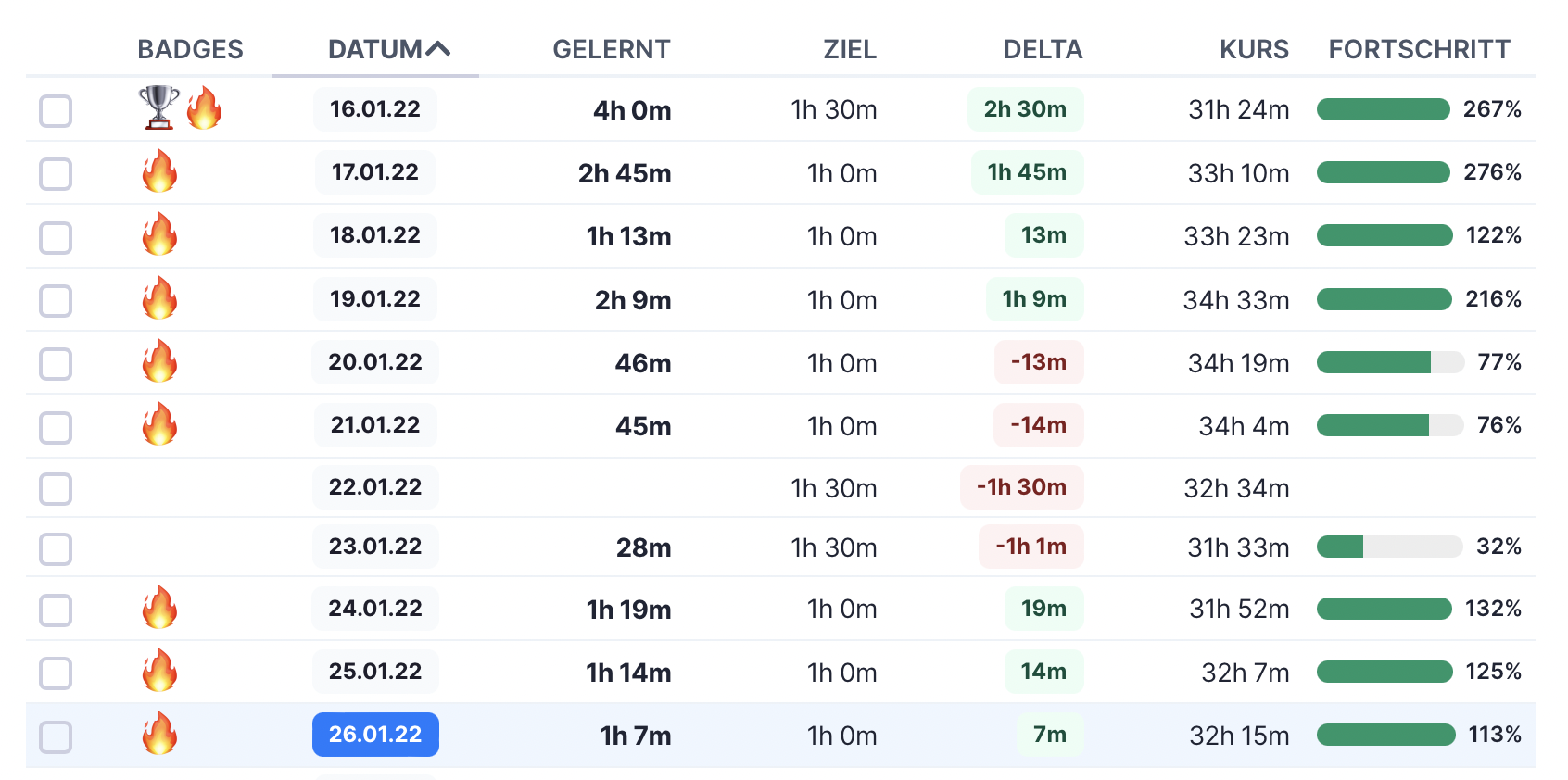The height and width of the screenshot is (780, 1568).
Task: Click the flame badge next to the trophy
Action: pyautogui.click(x=204, y=108)
